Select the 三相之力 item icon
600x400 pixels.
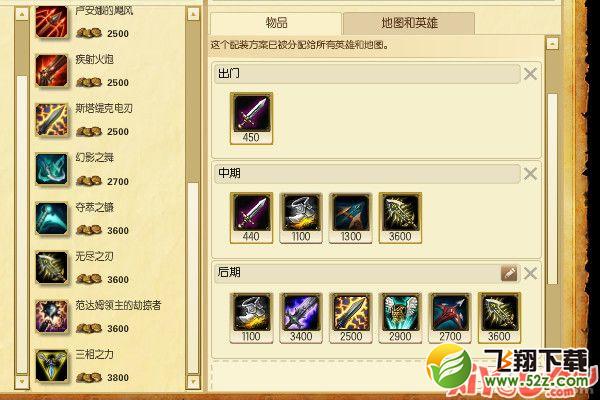point(51,366)
